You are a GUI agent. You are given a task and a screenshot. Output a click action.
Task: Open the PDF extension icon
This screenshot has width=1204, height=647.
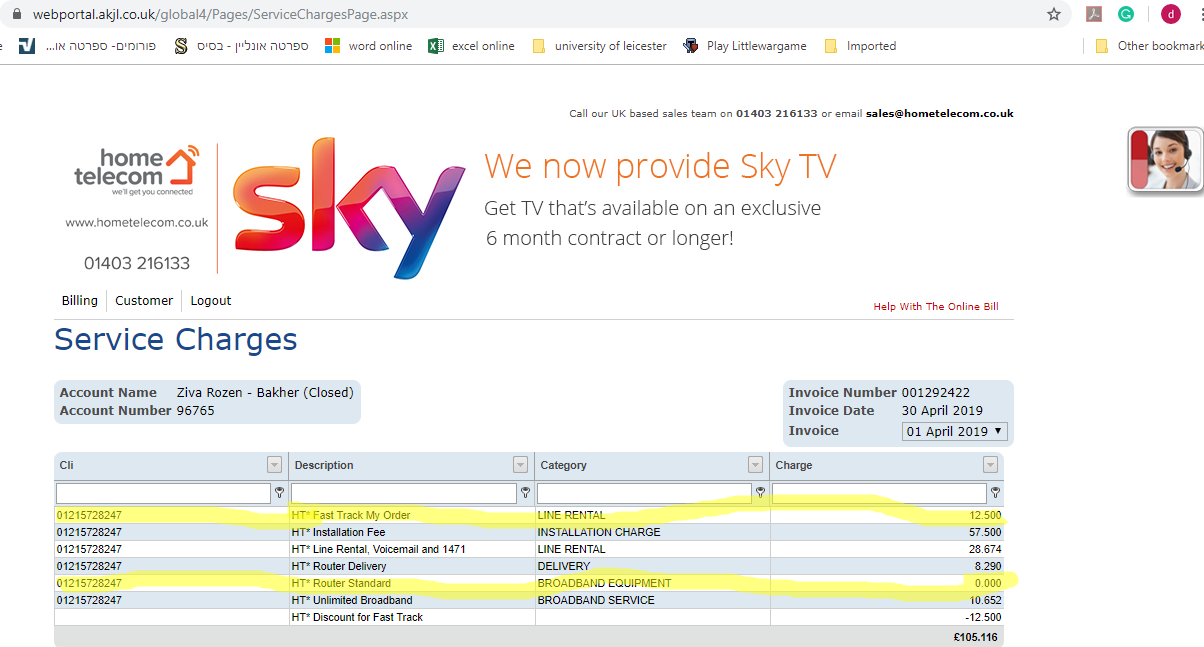coord(1094,14)
